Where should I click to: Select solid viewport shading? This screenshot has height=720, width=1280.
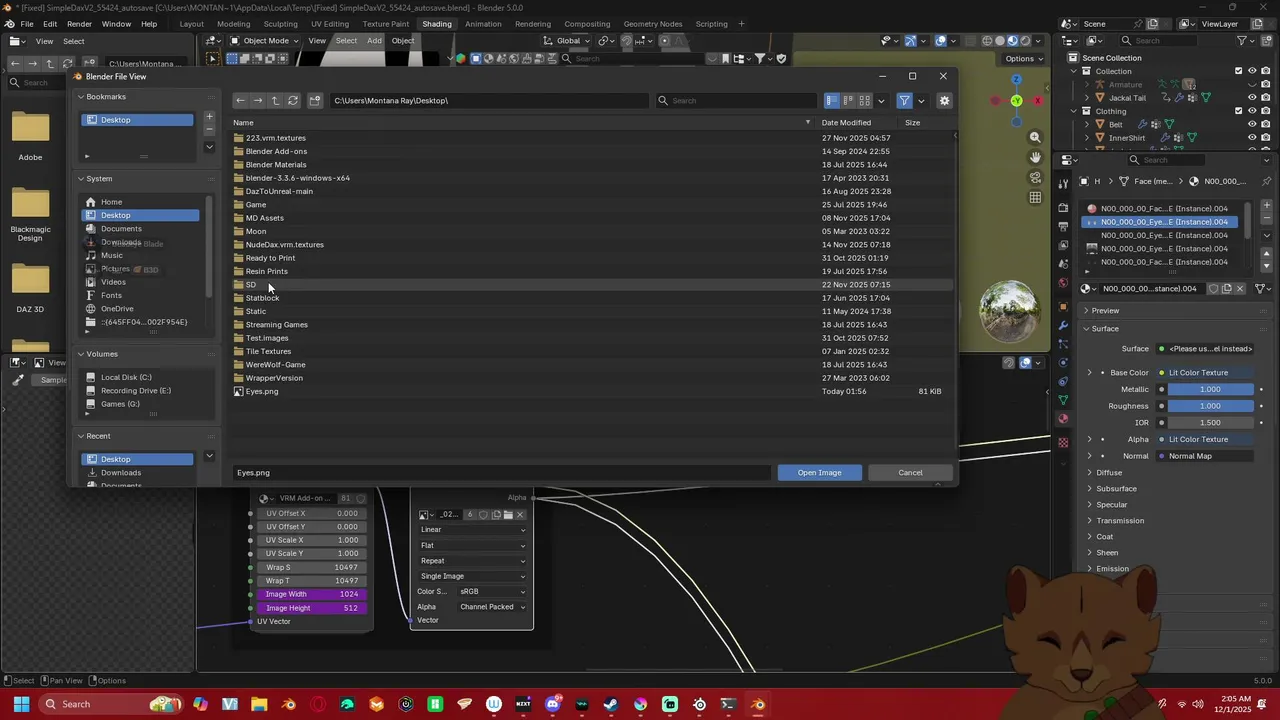point(1000,41)
